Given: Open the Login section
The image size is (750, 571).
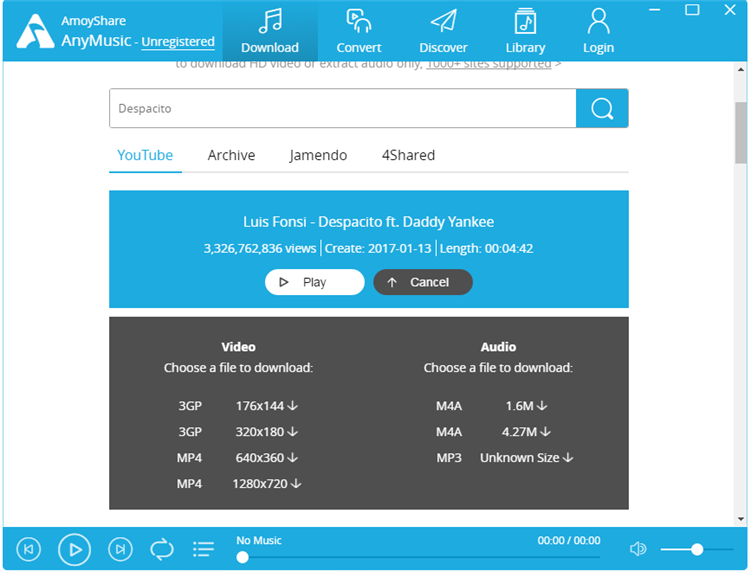Looking at the screenshot, I should pyautogui.click(x=598, y=31).
